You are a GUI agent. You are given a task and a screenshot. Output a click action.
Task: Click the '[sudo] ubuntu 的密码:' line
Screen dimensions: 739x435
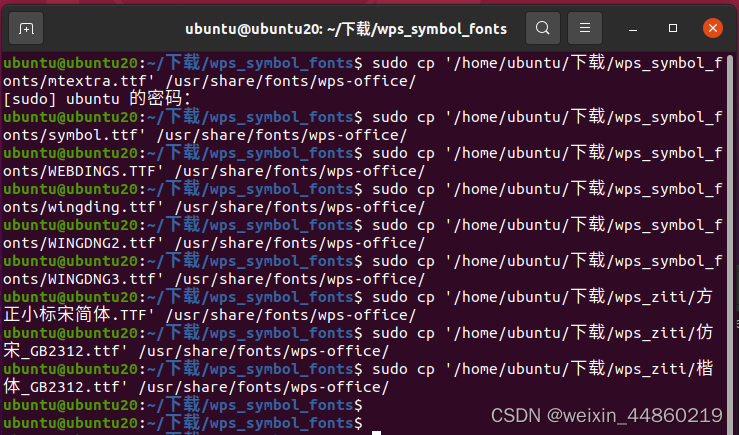click(x=97, y=99)
